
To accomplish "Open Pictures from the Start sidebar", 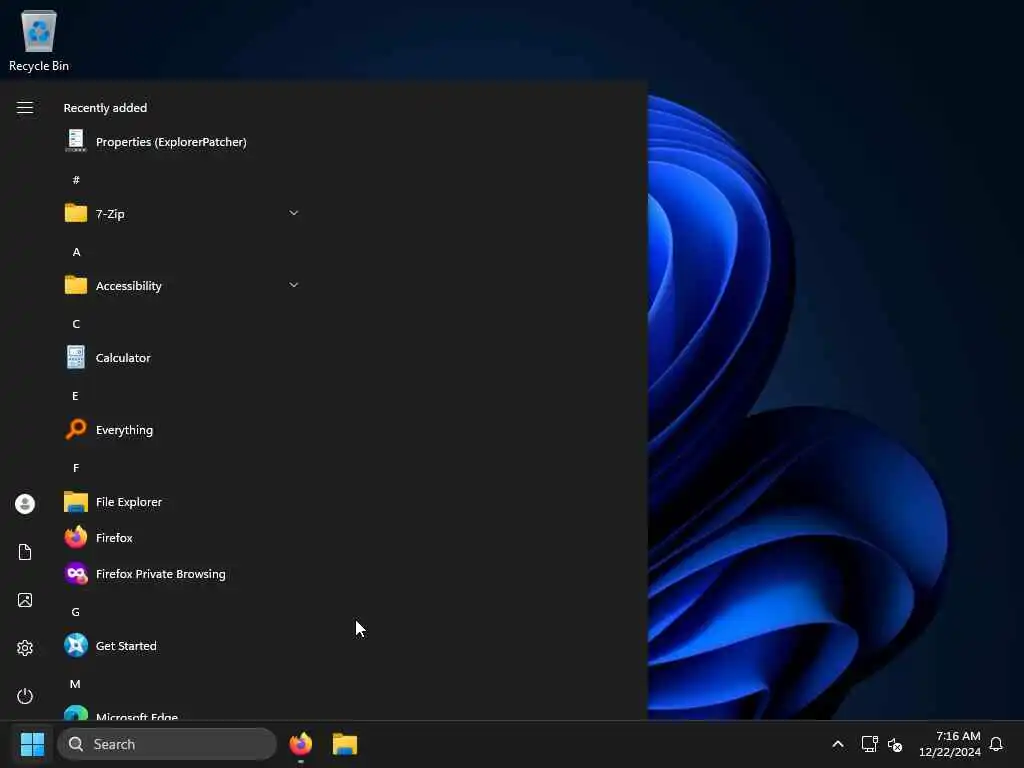I will (x=25, y=600).
